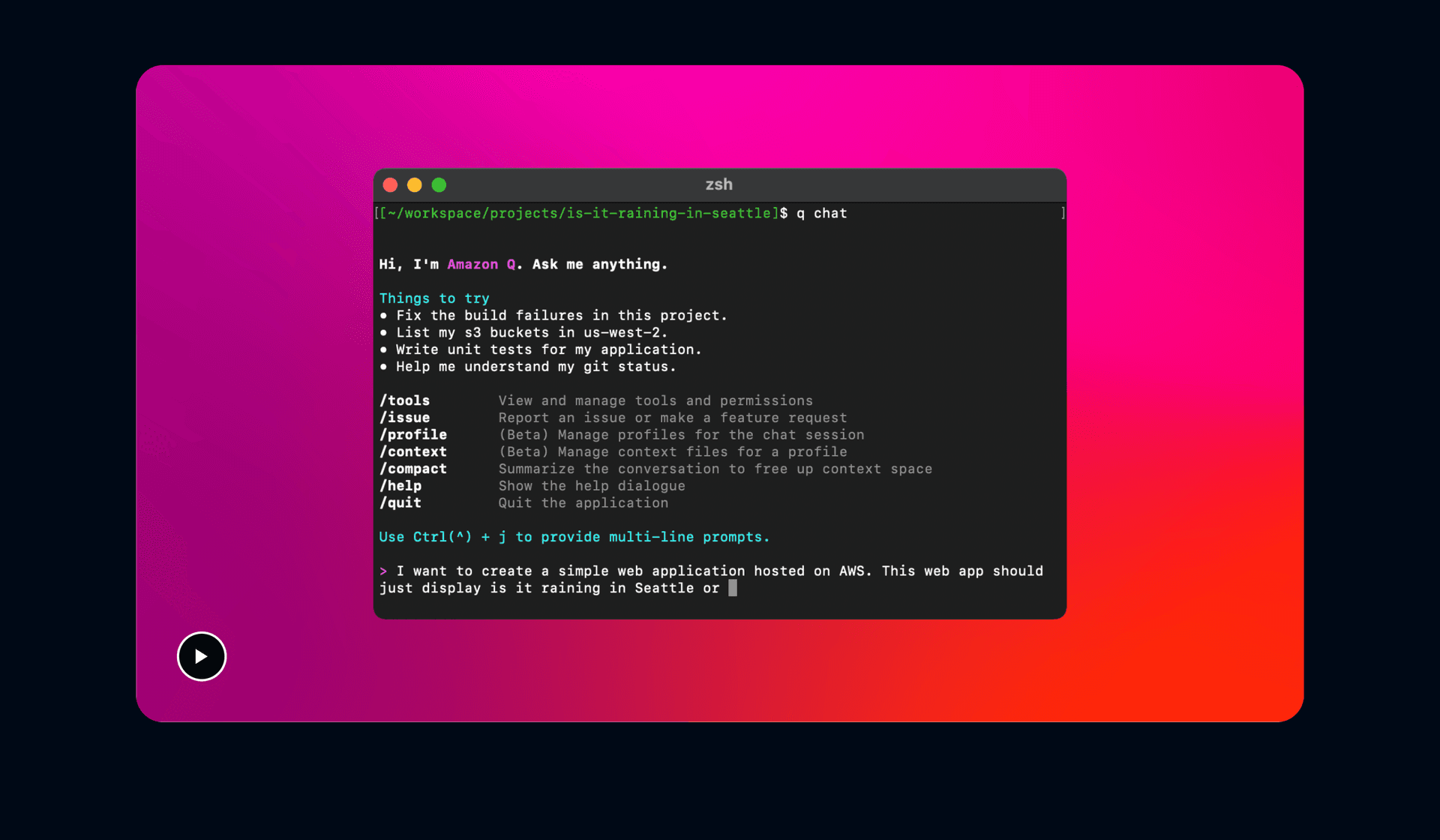1440x840 pixels.
Task: Click 'View and manage tools and permissions'
Action: [x=655, y=400]
